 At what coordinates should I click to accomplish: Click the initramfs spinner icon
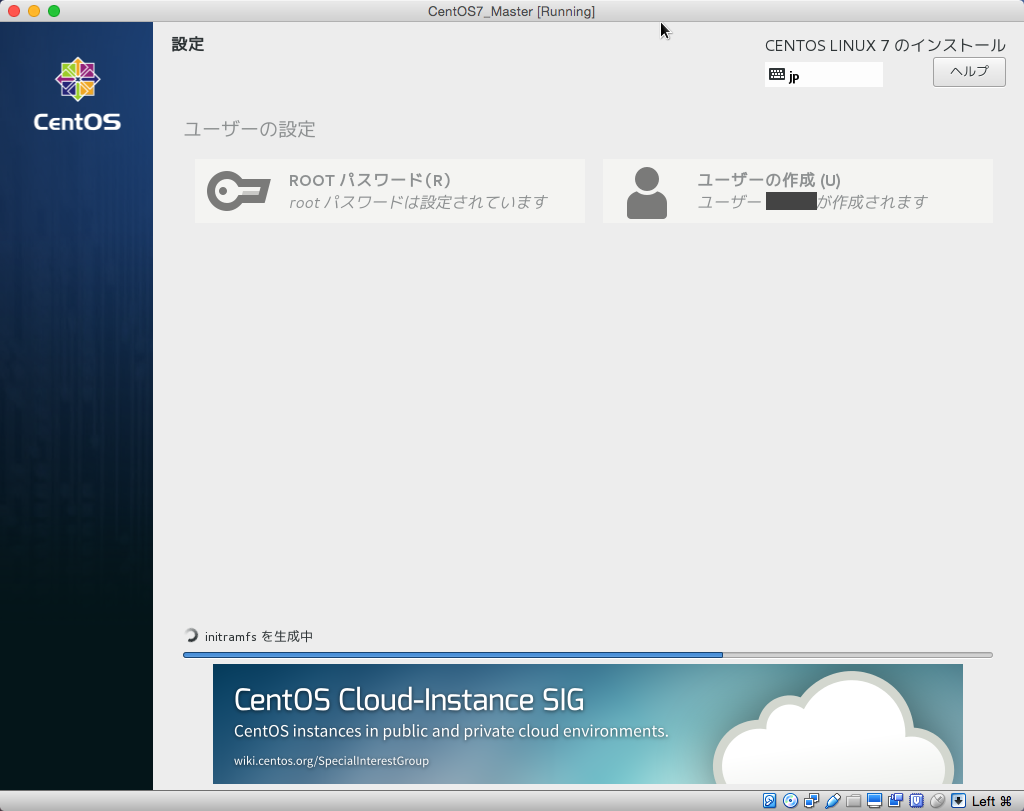[x=191, y=635]
